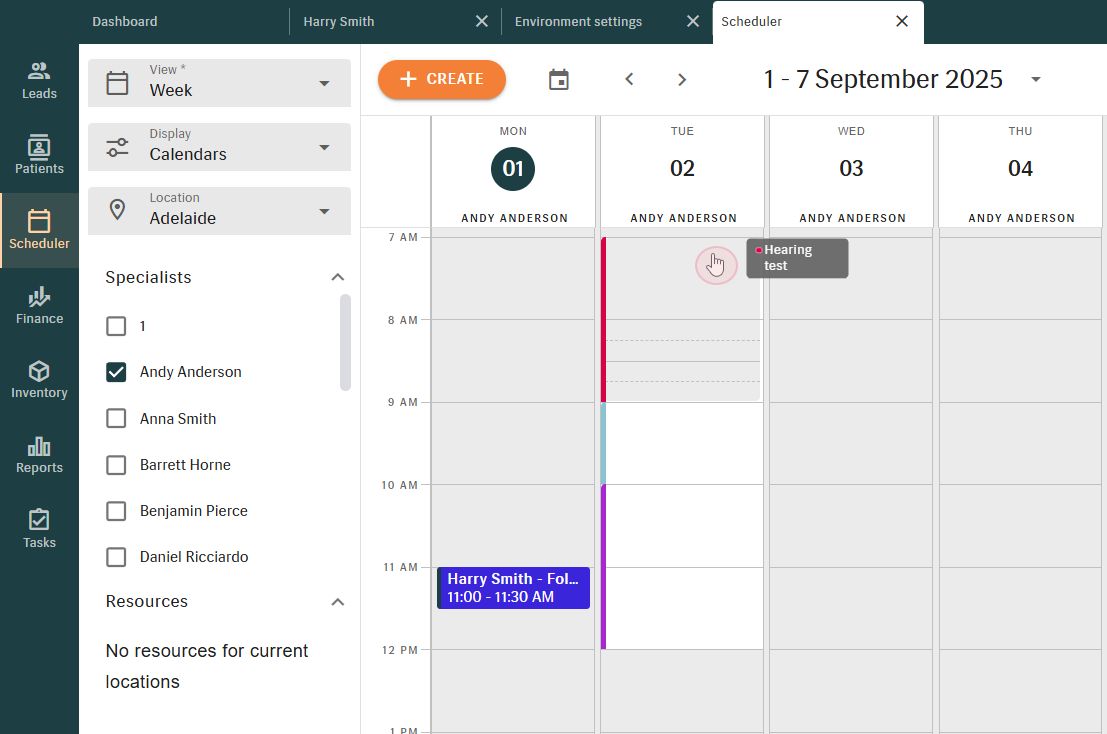Switch to the Environment settings tab
Image resolution: width=1107 pixels, height=734 pixels.
578,21
